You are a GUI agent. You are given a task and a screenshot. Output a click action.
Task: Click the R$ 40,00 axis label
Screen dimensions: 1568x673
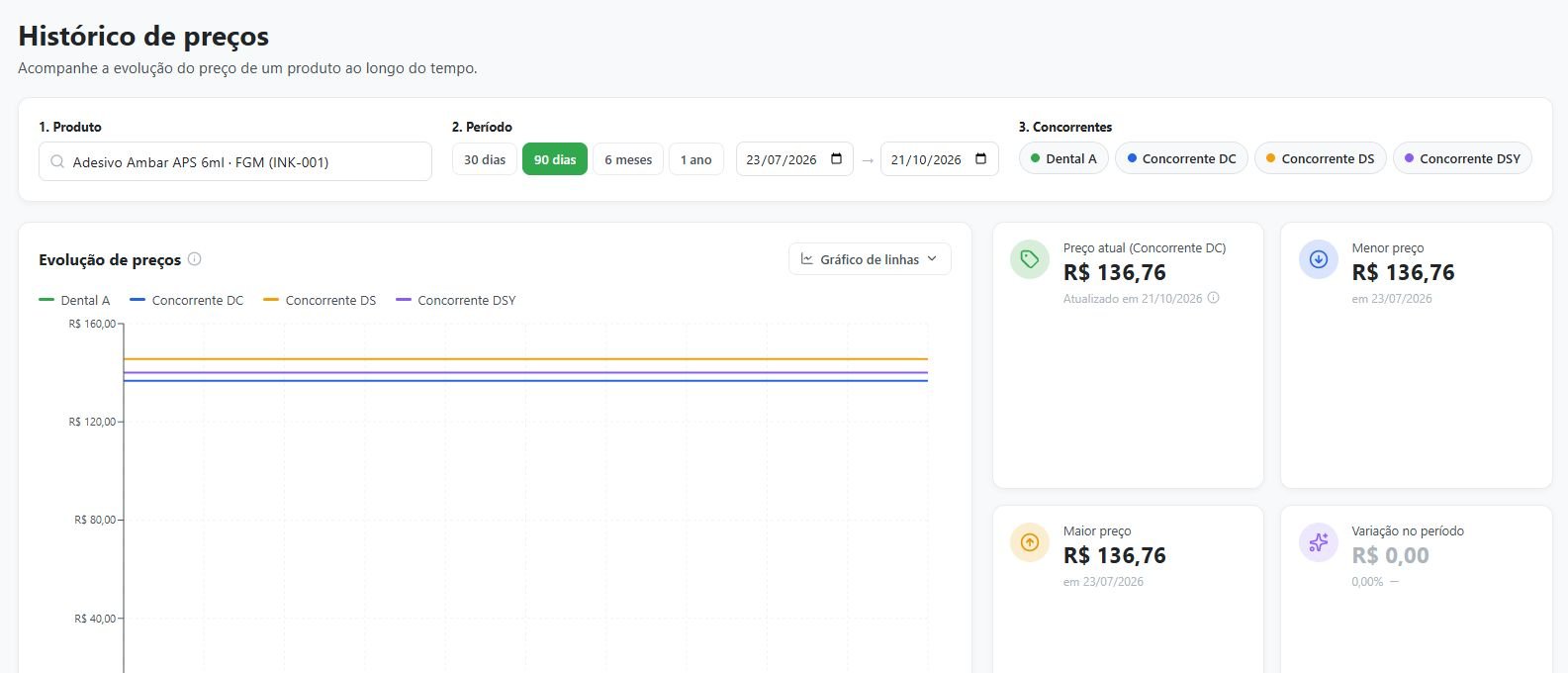point(95,619)
